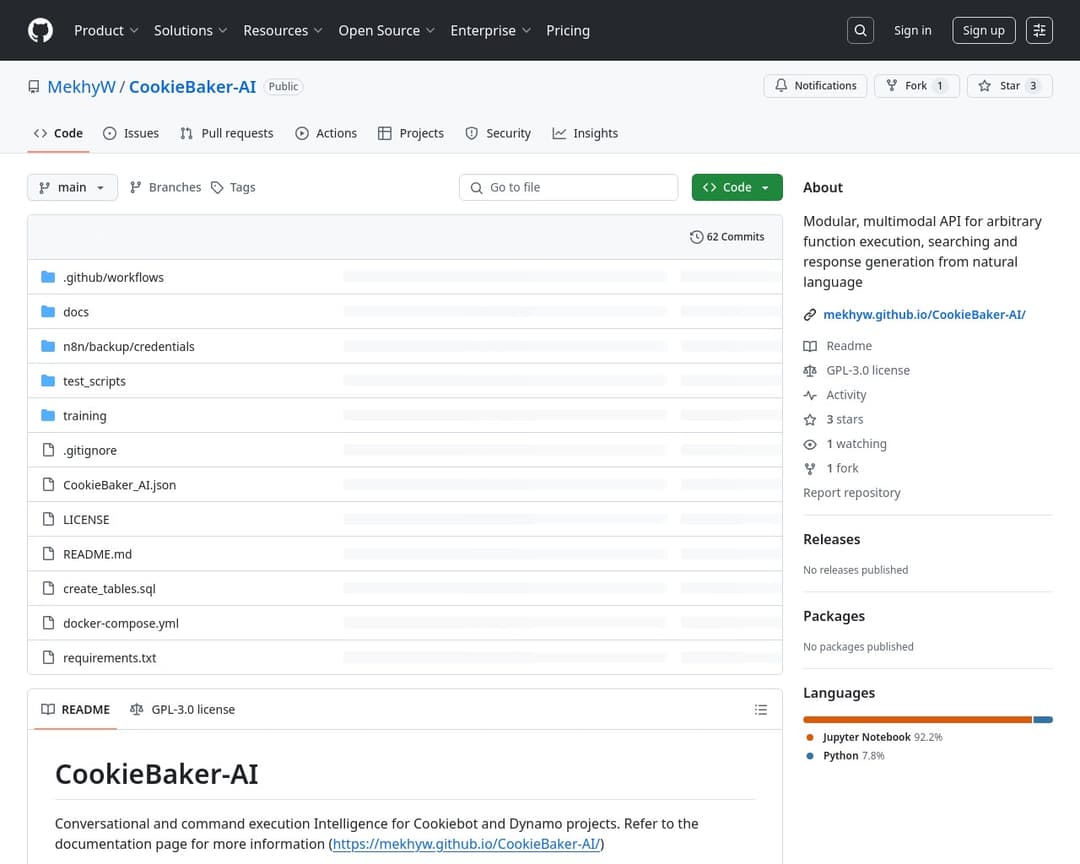Viewport: 1080px width, 864px height.
Task: Click the book icon beside Readme
Action: pyautogui.click(x=810, y=346)
